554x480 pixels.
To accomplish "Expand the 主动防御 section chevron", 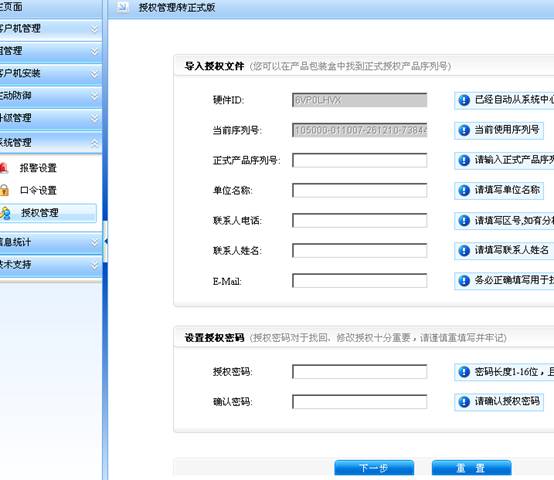I will [94, 96].
